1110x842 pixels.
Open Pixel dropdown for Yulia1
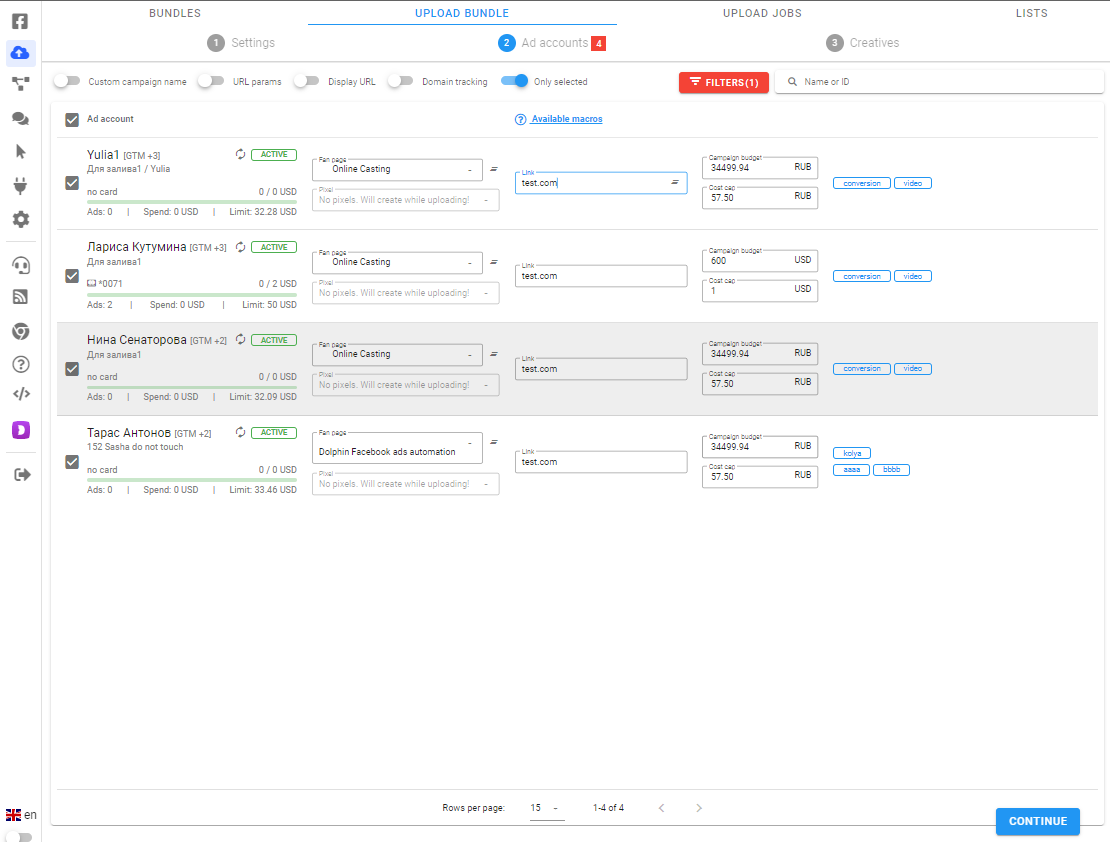coord(406,200)
